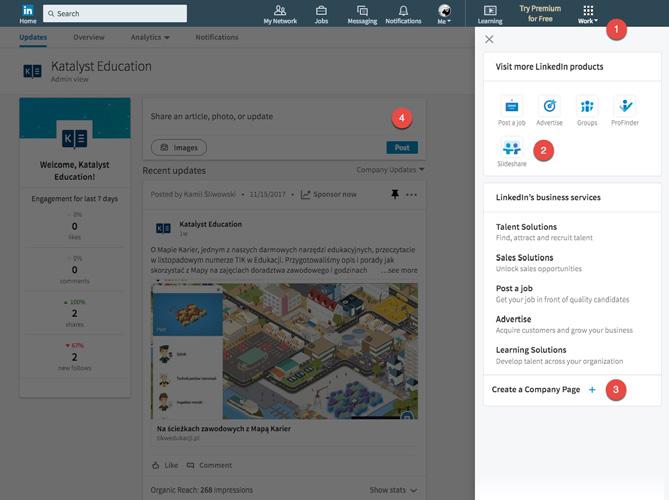Click the Kamil Śliwowski poster name

[x=209, y=195]
